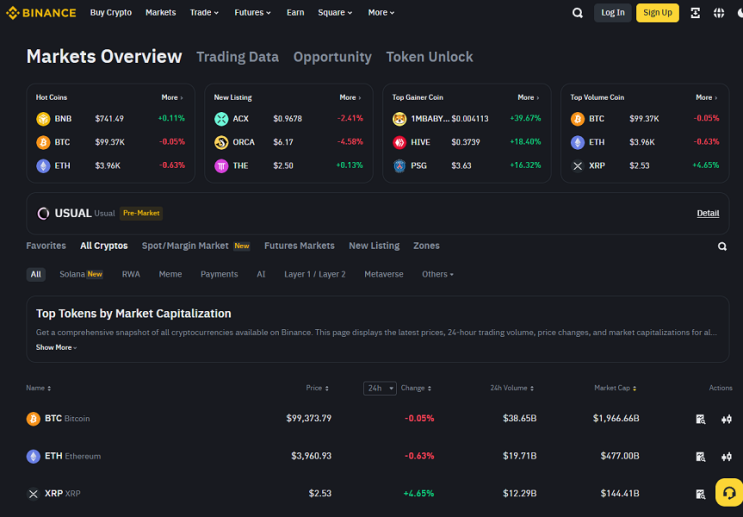Open the 24h timeframe dropdown

[x=380, y=388]
